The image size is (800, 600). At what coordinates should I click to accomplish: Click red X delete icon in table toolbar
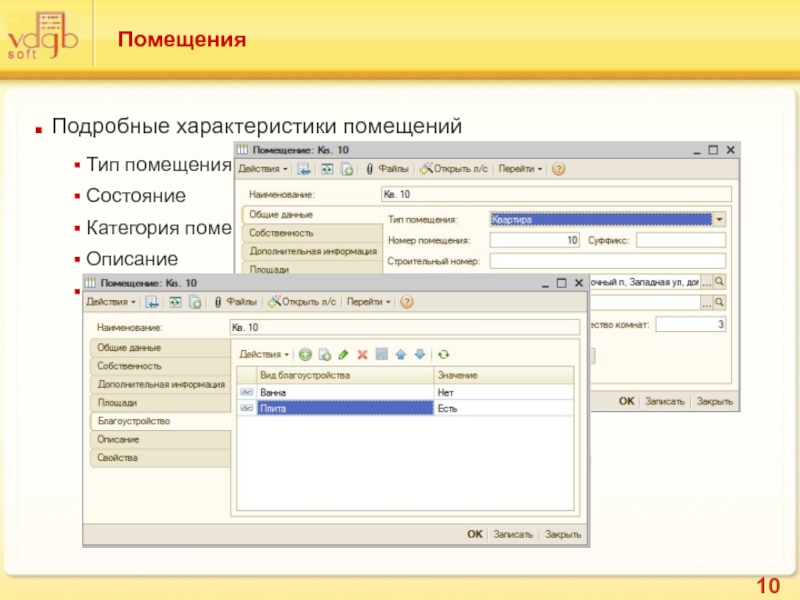click(362, 354)
